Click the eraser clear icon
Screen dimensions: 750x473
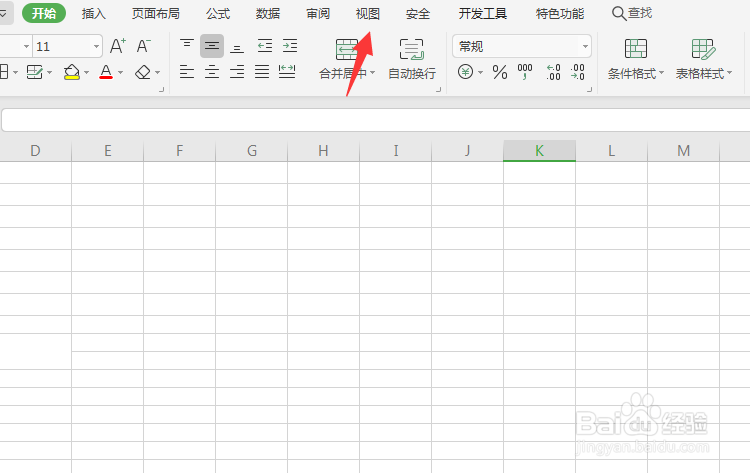(x=143, y=72)
